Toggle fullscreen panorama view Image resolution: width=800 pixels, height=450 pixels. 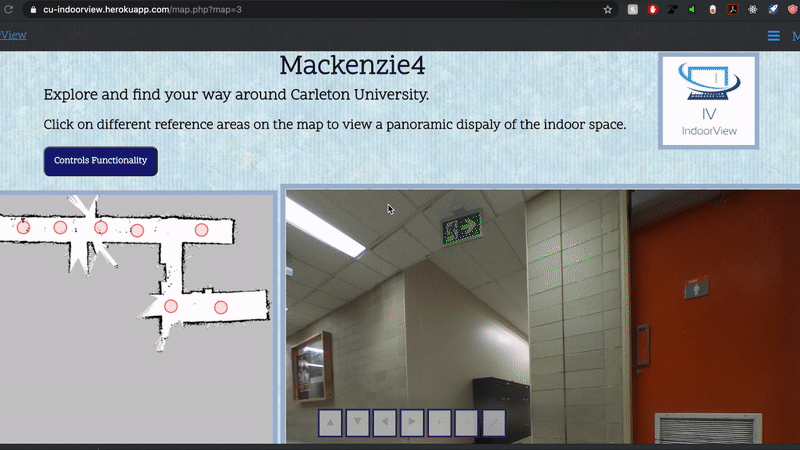[493, 423]
